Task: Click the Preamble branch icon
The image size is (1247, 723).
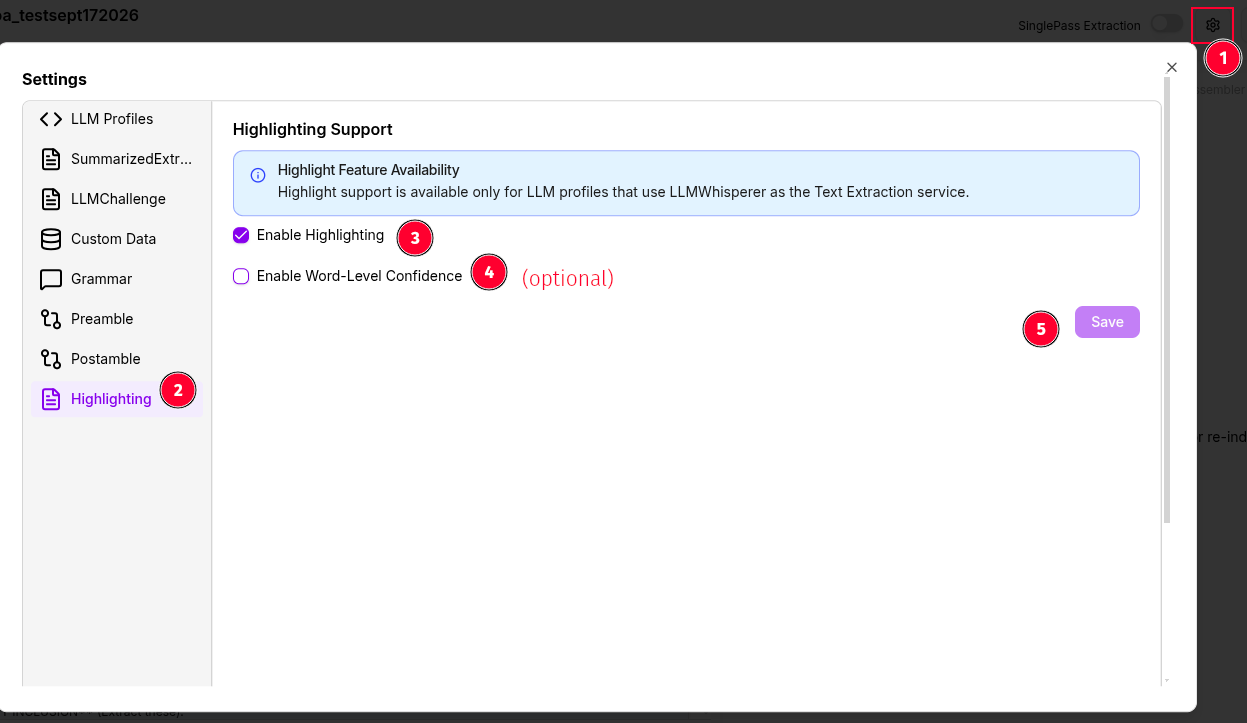Action: [x=50, y=319]
